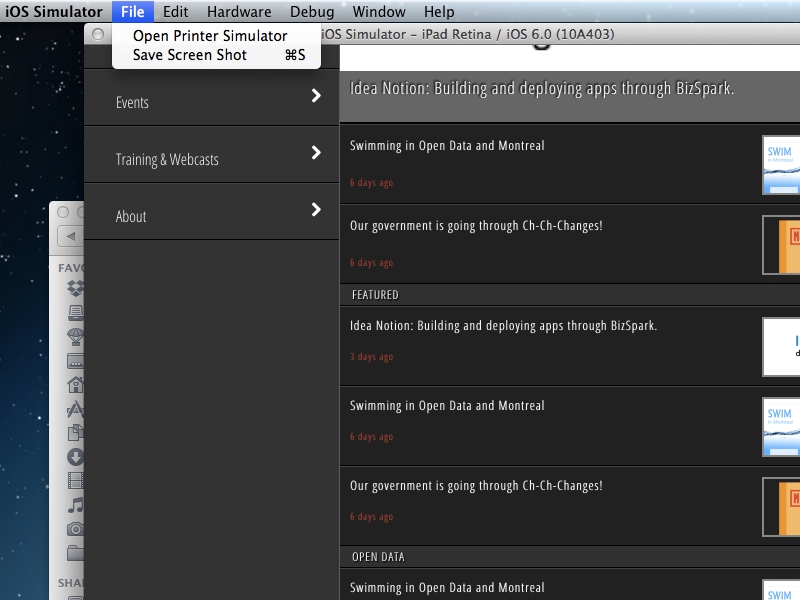
Task: Select Home house icon in Finder sidebar
Action: coord(76,384)
